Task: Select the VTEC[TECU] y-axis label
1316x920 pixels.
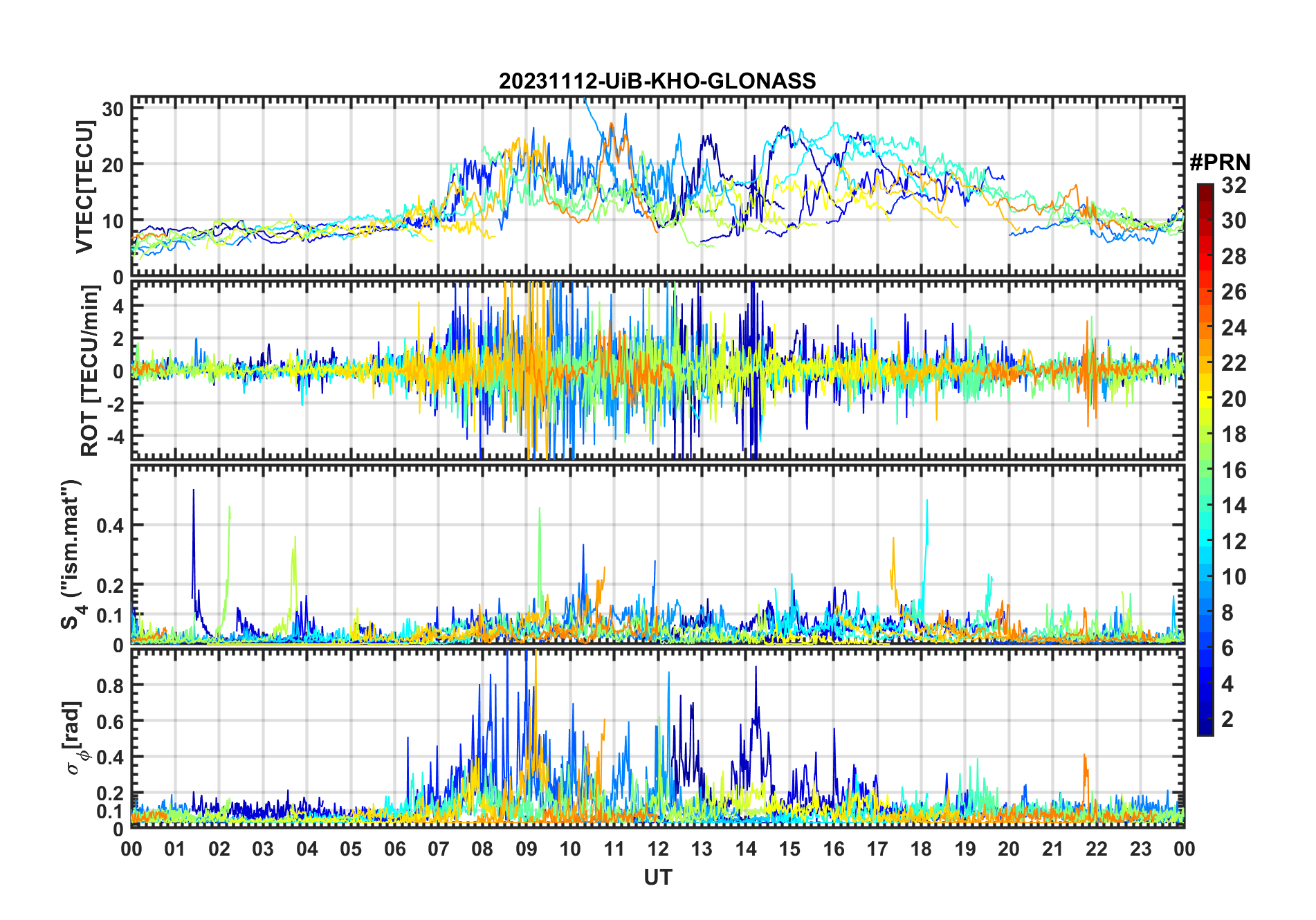Action: point(84,187)
